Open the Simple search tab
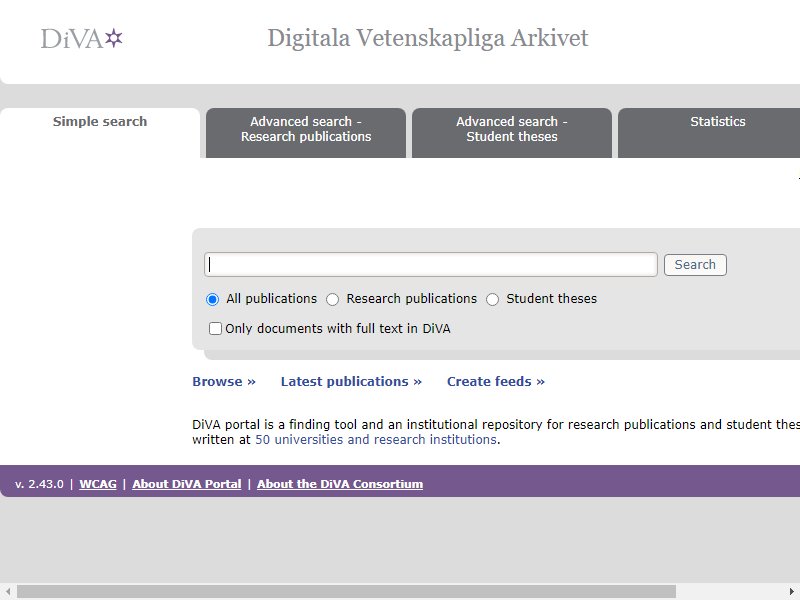This screenshot has height=600, width=800. (x=100, y=133)
